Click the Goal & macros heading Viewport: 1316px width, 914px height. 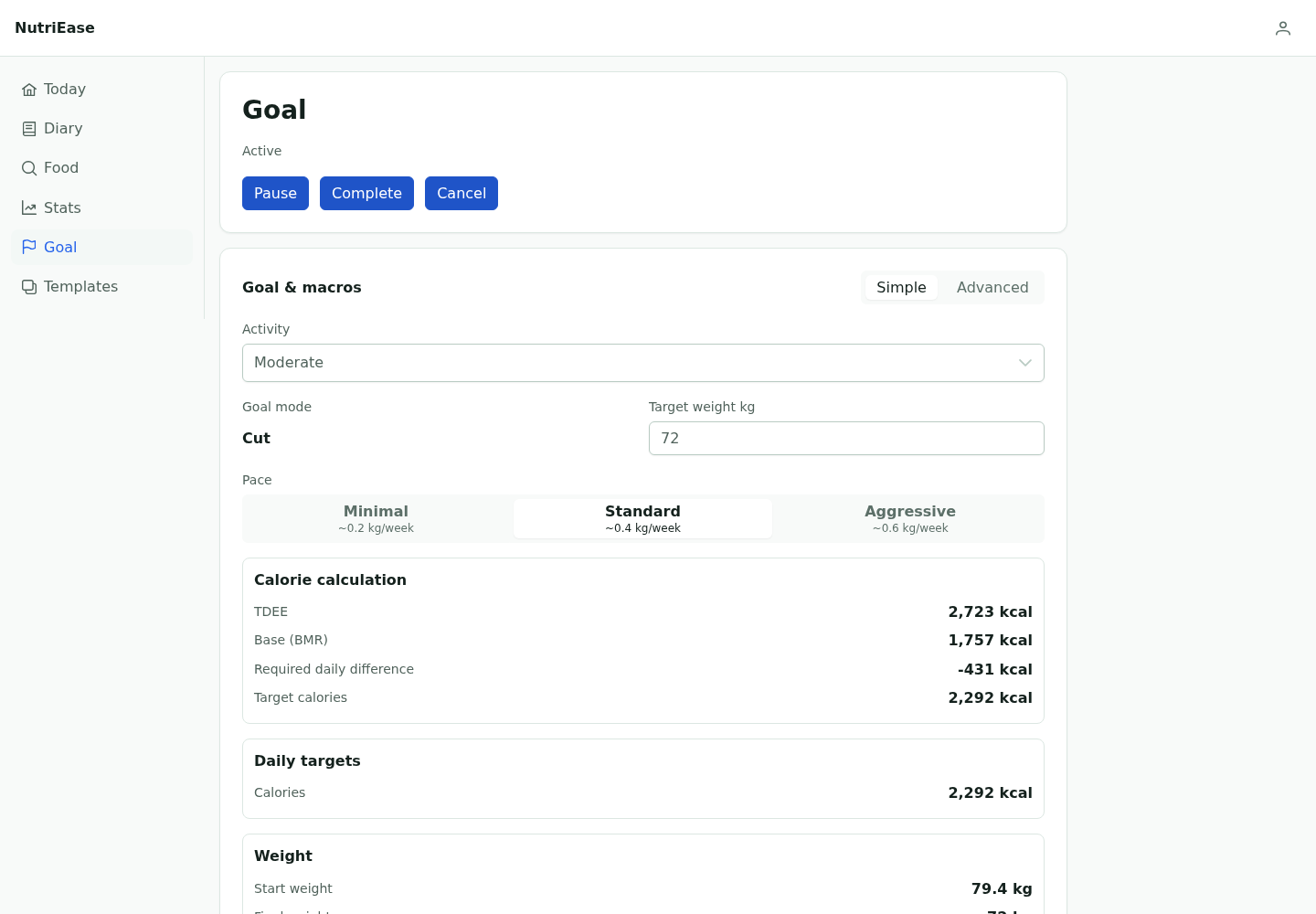302,288
